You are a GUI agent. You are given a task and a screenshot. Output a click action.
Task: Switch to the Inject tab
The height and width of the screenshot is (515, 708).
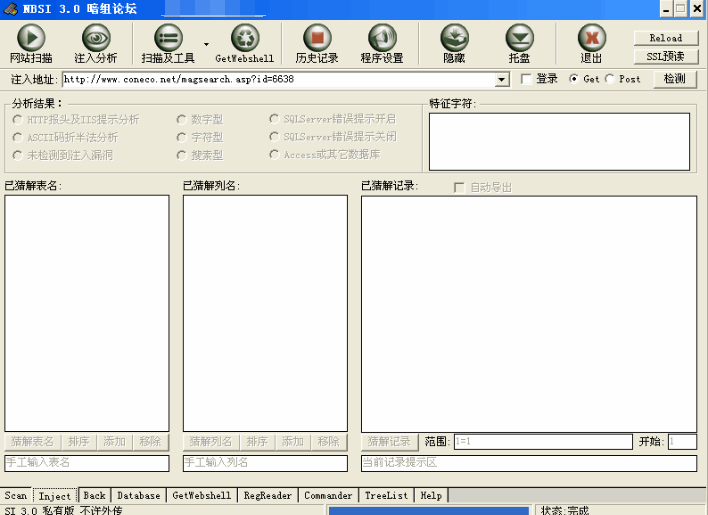(55, 496)
